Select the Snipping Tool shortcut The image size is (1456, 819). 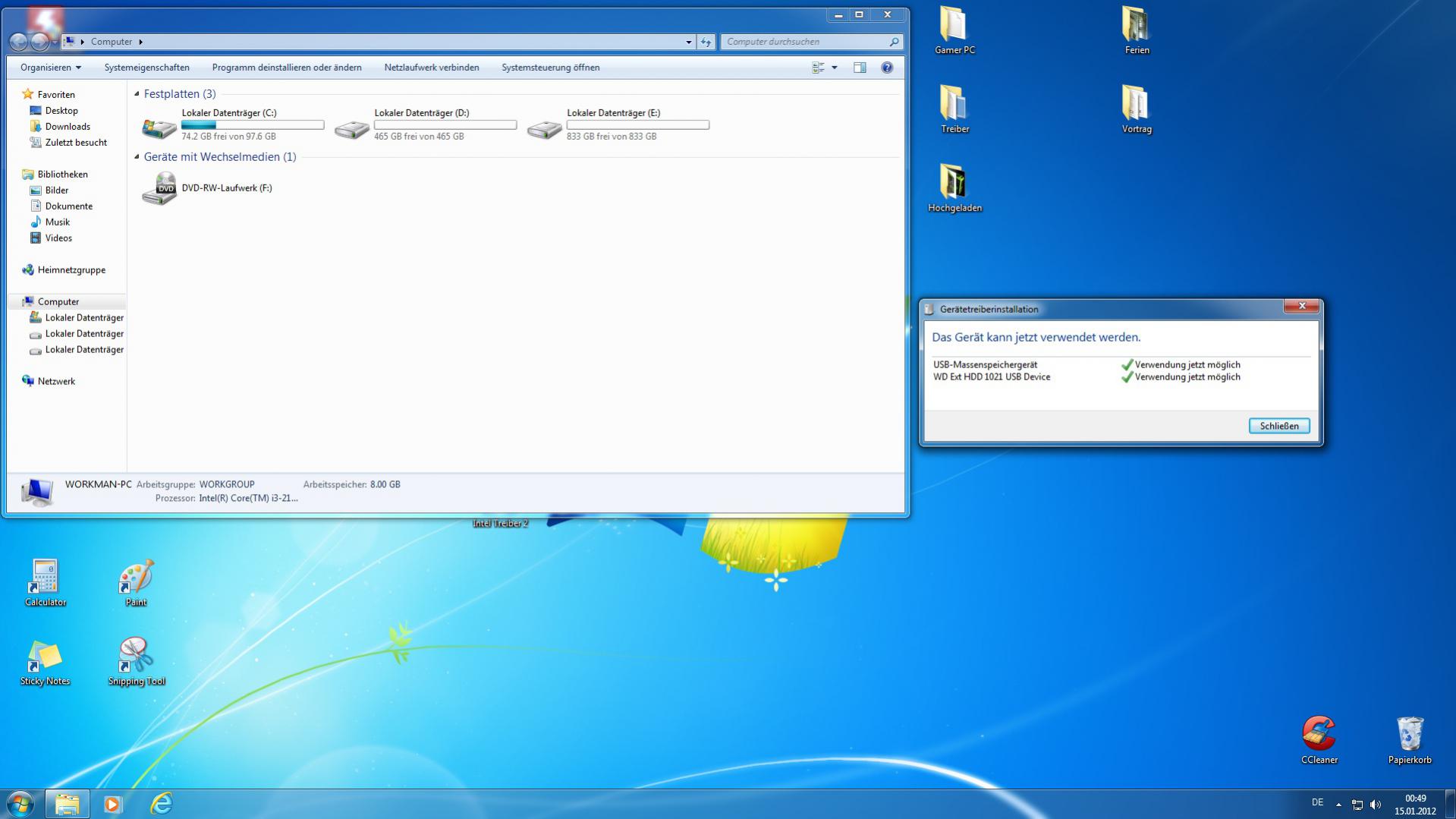click(x=137, y=662)
